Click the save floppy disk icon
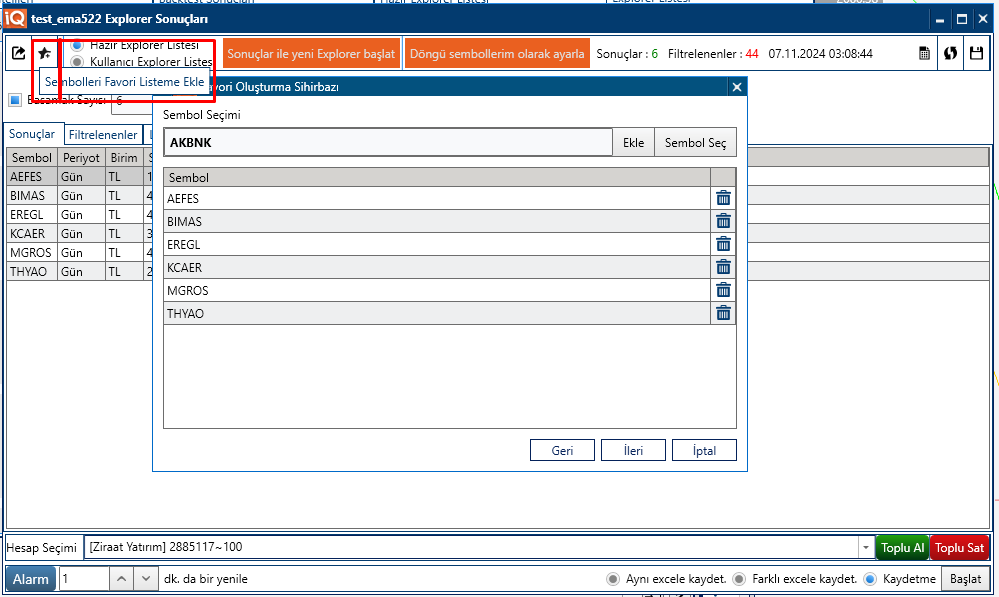999x597 pixels. click(x=976, y=54)
